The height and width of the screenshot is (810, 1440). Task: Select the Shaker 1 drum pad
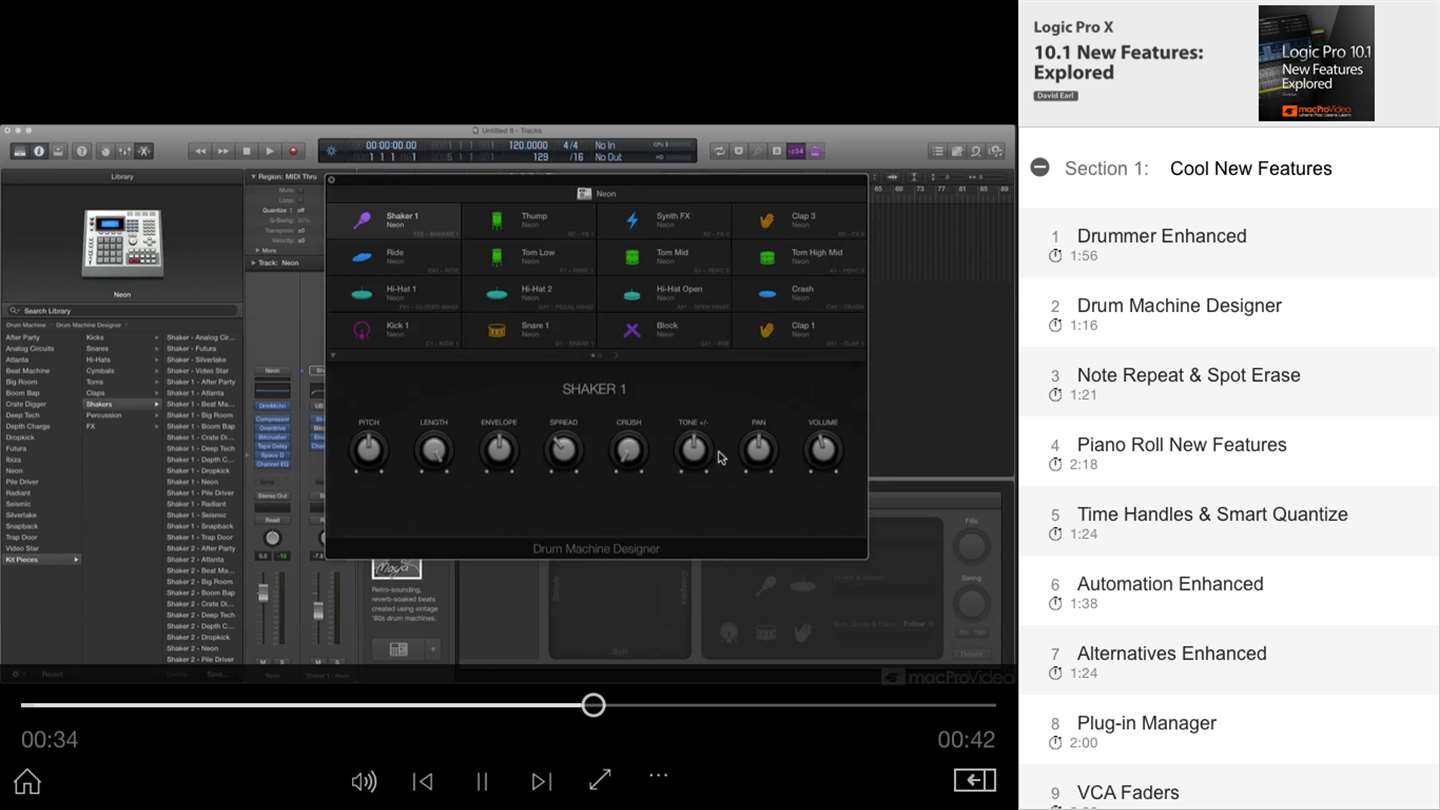tap(394, 221)
